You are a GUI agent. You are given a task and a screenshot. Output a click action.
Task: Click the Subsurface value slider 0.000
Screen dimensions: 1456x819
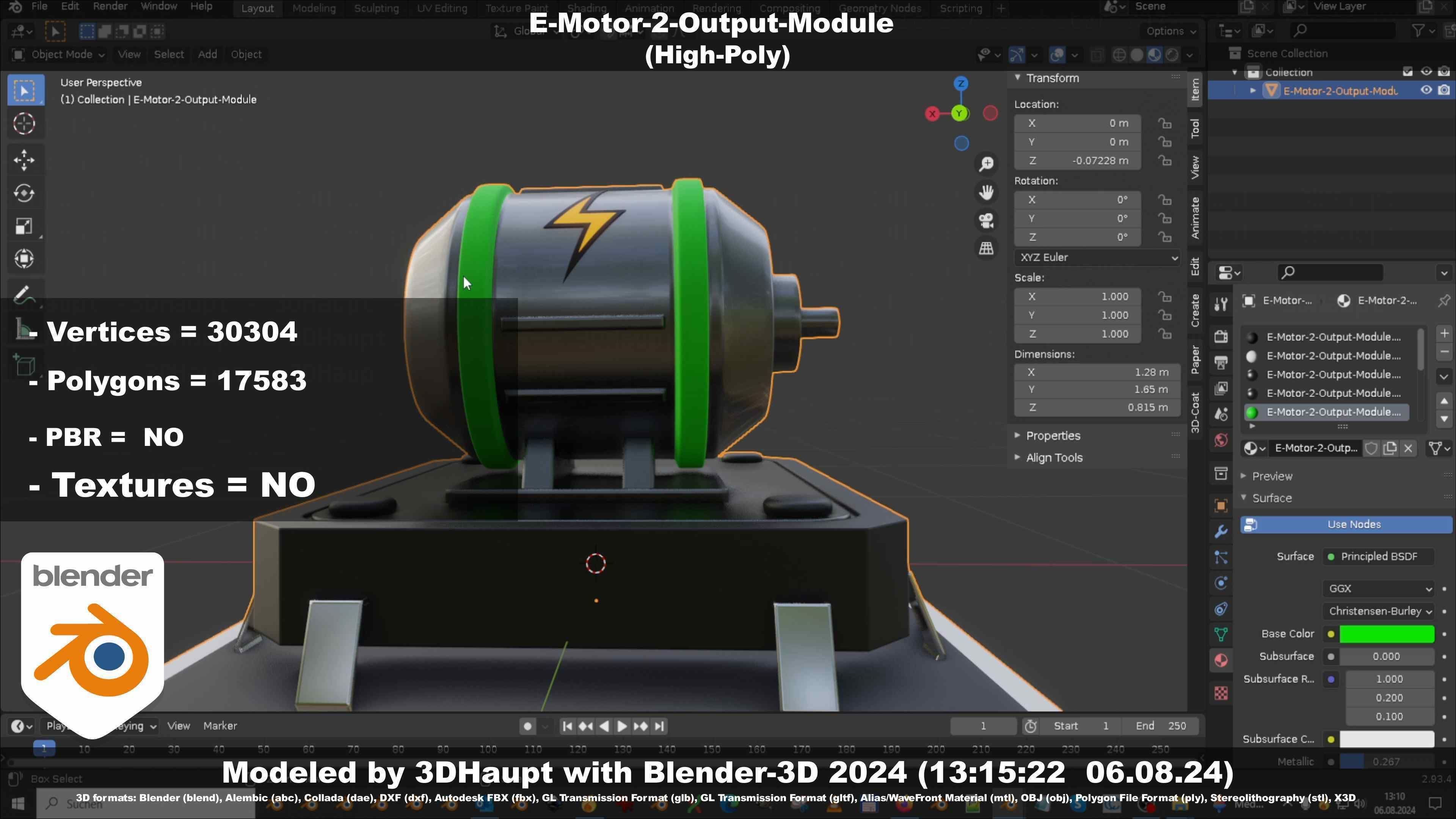pos(1387,657)
